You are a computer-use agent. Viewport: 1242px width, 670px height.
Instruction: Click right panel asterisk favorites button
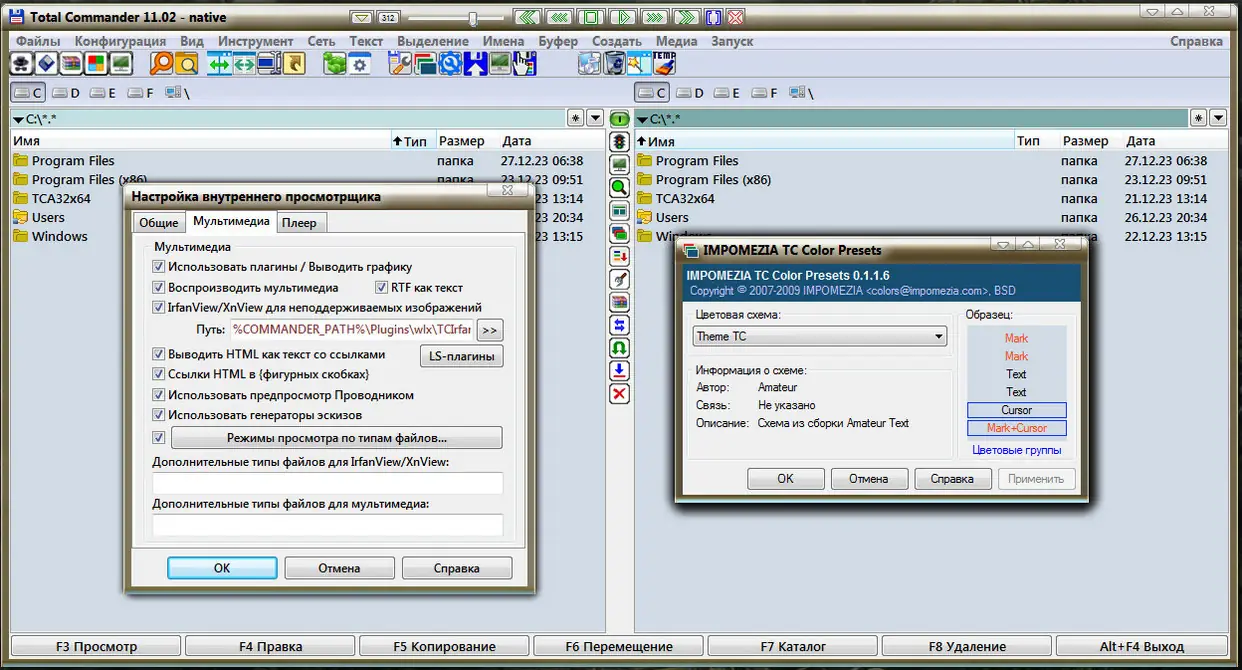coord(1200,118)
